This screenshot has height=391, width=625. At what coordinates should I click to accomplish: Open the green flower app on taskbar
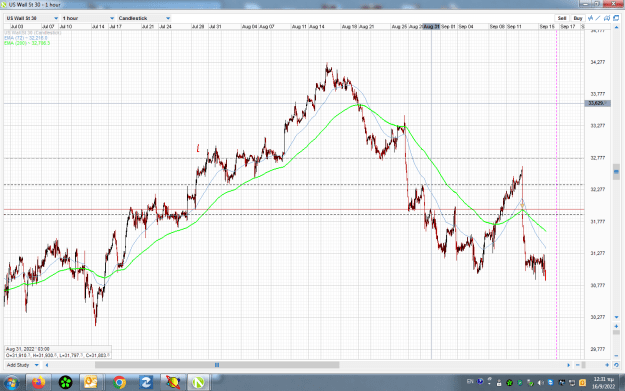point(65,383)
